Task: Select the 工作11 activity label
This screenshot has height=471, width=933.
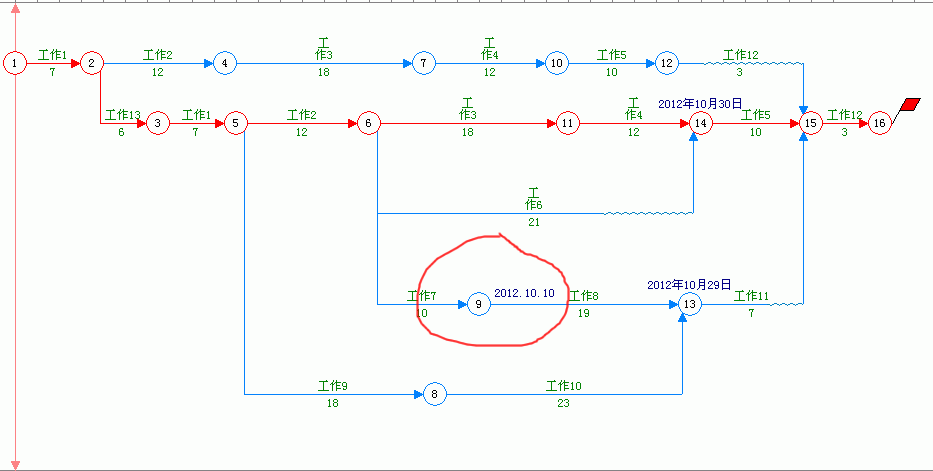Action: coord(752,296)
